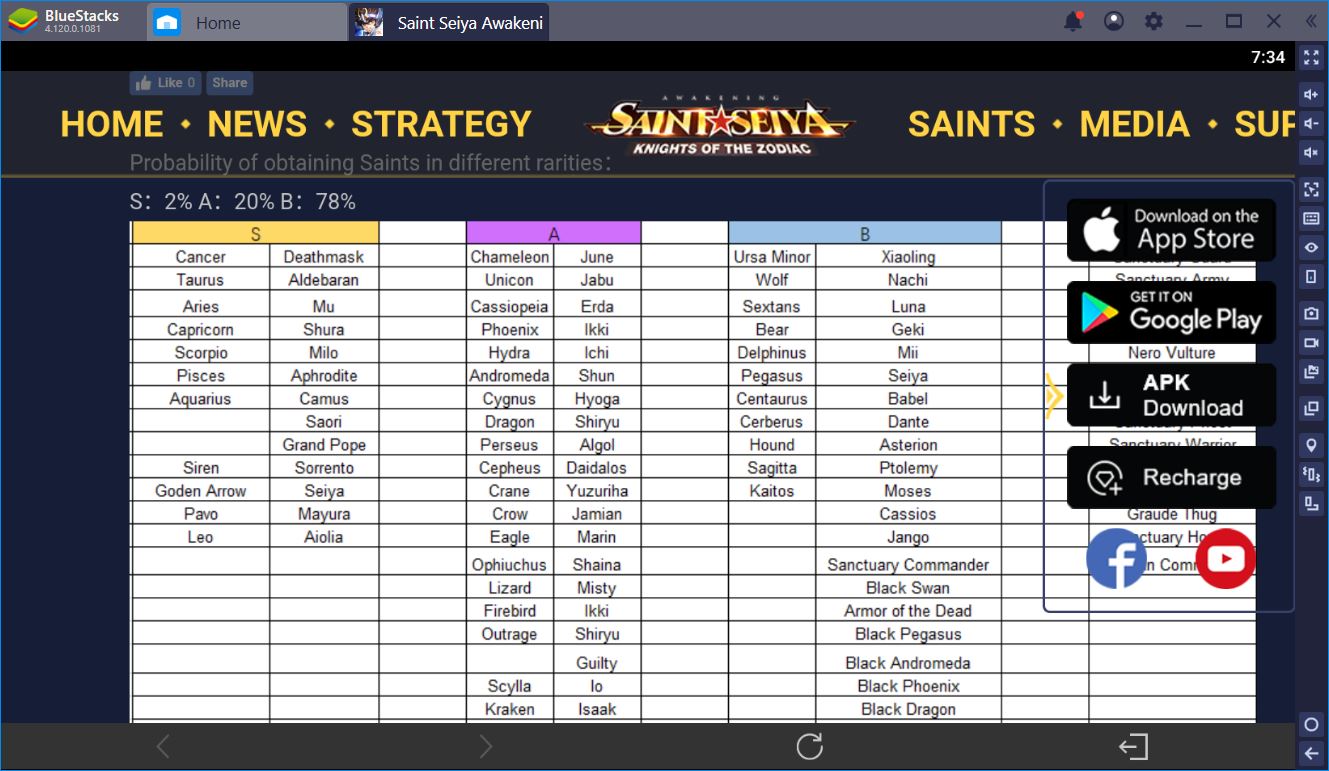This screenshot has width=1329, height=771.
Task: Open HOME menu item
Action: [x=111, y=124]
